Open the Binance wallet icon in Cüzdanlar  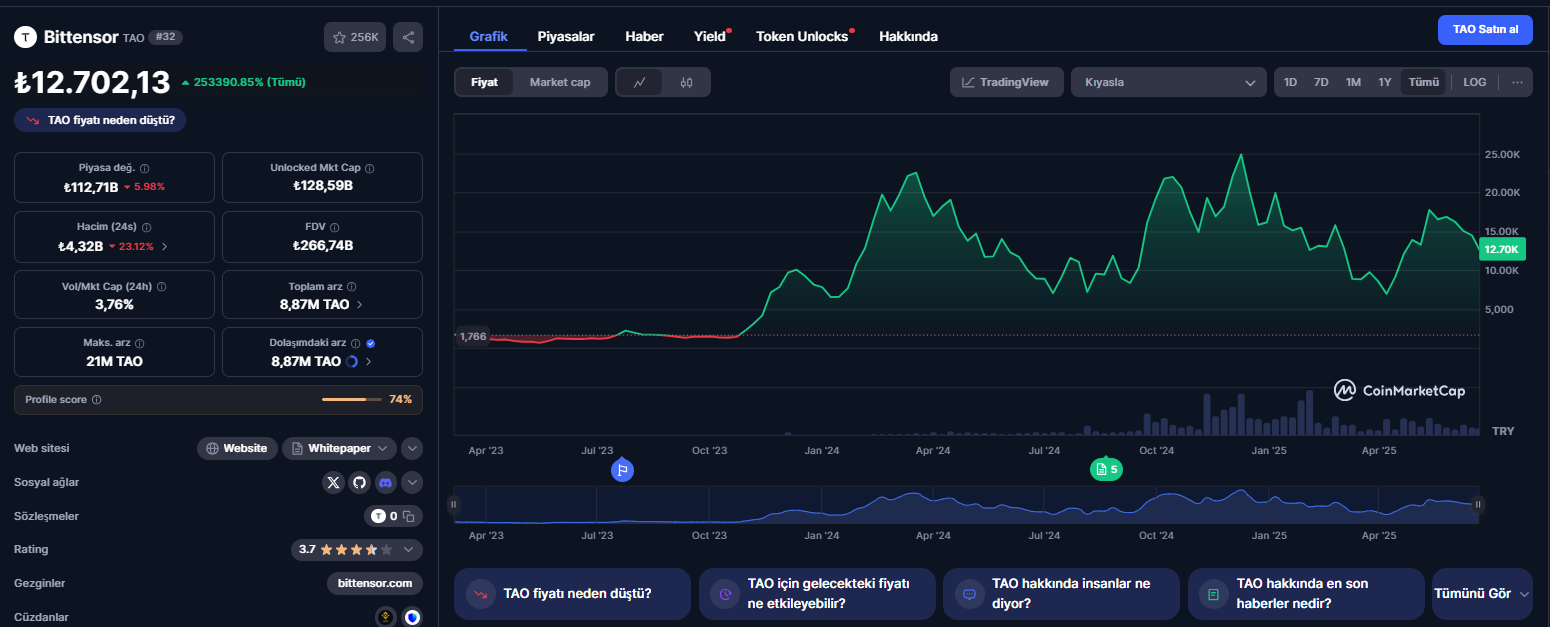(x=386, y=617)
